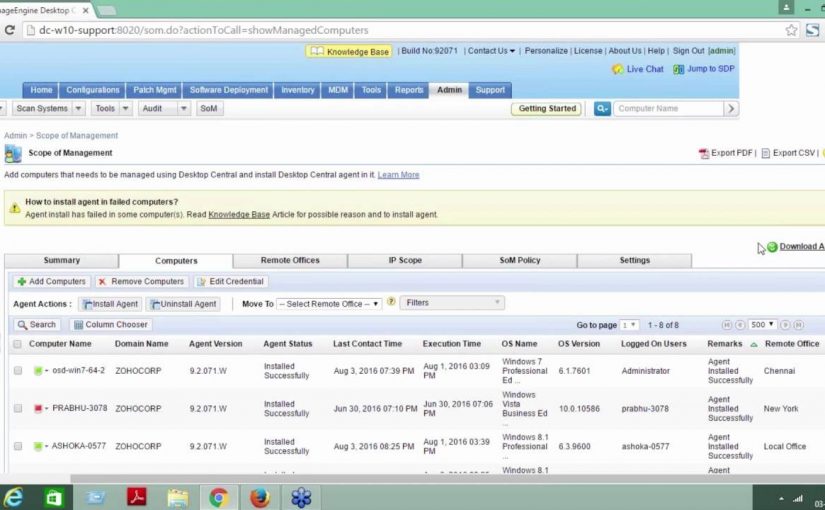Open Adobe Reader from the taskbar
Screen dimensions: 825x510
(136, 497)
